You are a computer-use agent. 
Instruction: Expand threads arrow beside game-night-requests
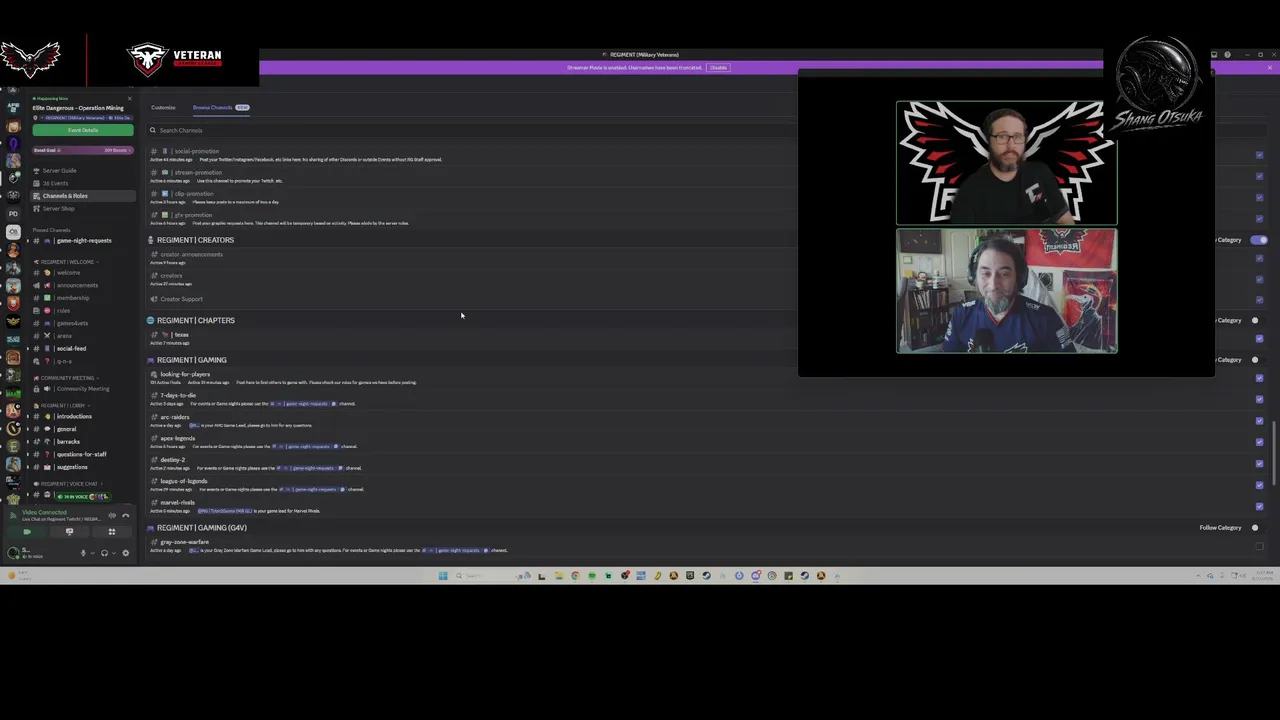tap(28, 241)
